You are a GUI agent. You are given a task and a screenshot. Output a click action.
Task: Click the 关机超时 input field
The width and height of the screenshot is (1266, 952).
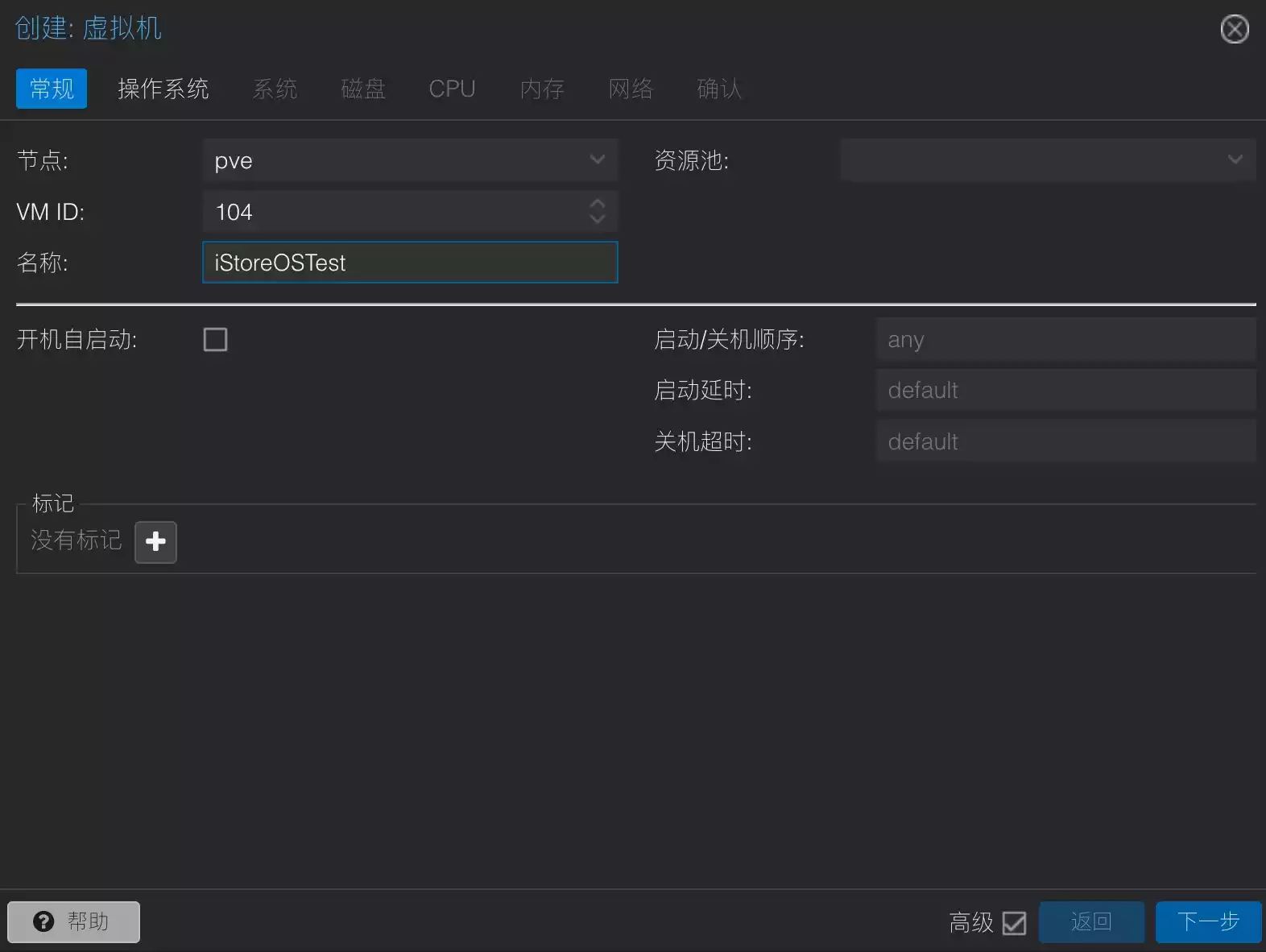pos(1065,441)
